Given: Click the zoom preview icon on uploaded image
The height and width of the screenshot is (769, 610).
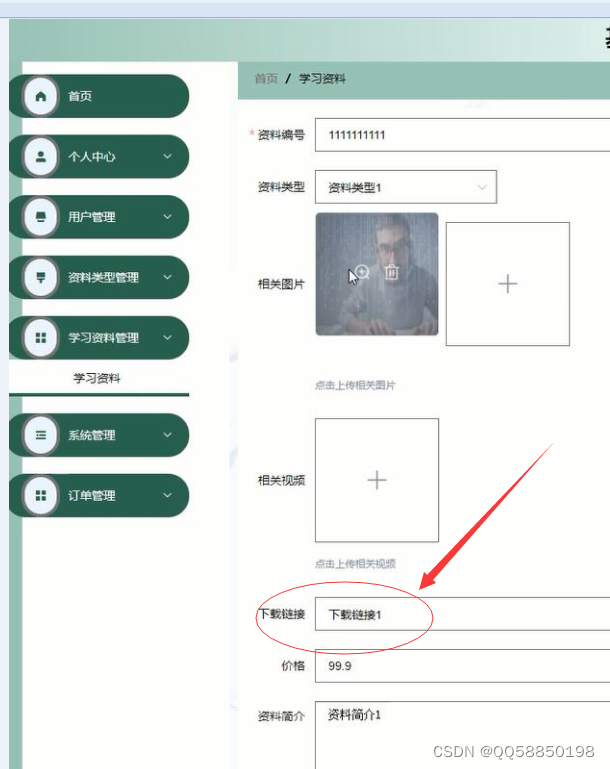Looking at the screenshot, I should 362,272.
